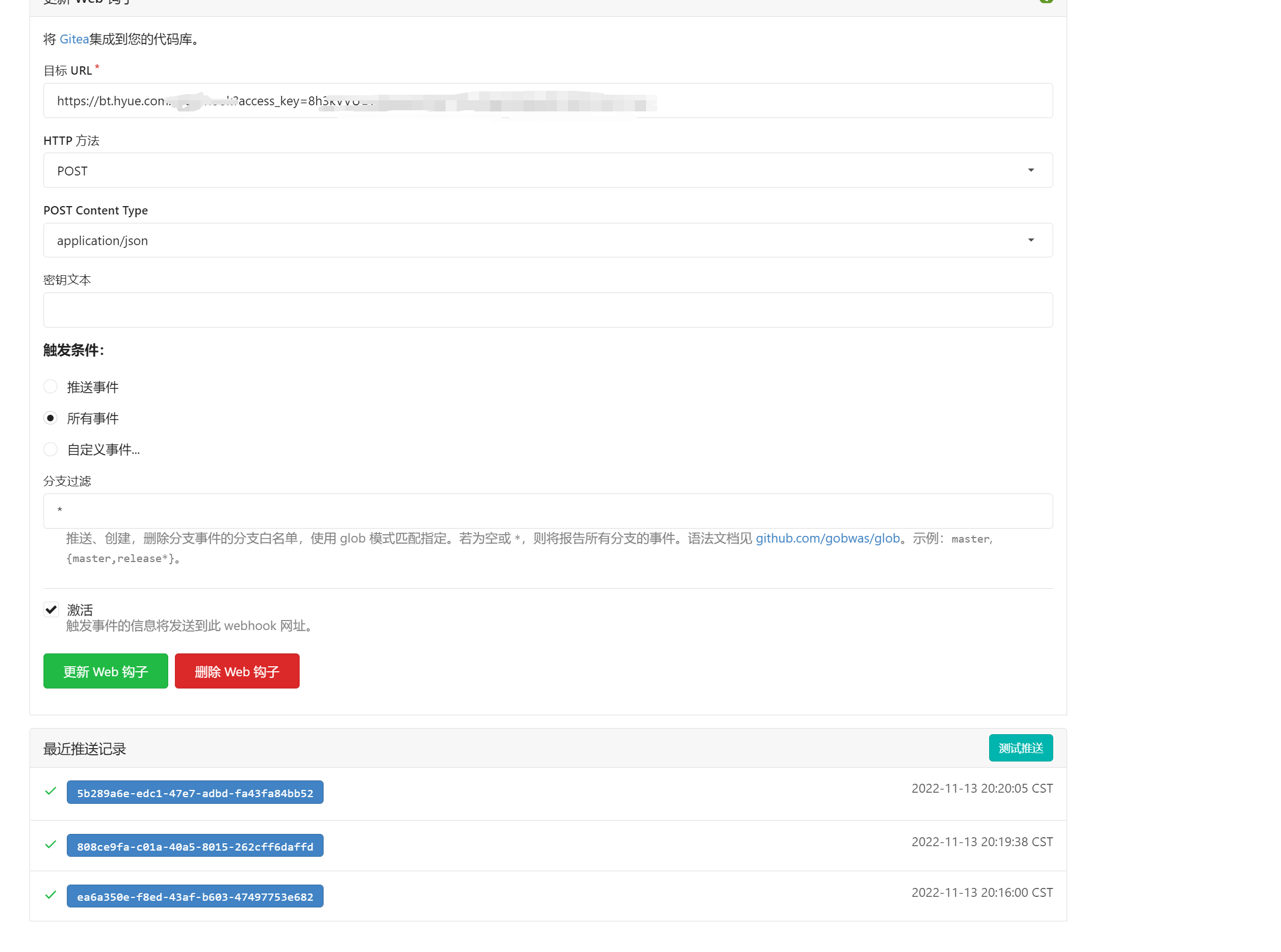The image size is (1281, 952).
Task: Select the 所有事件 radio option
Action: pyautogui.click(x=51, y=418)
